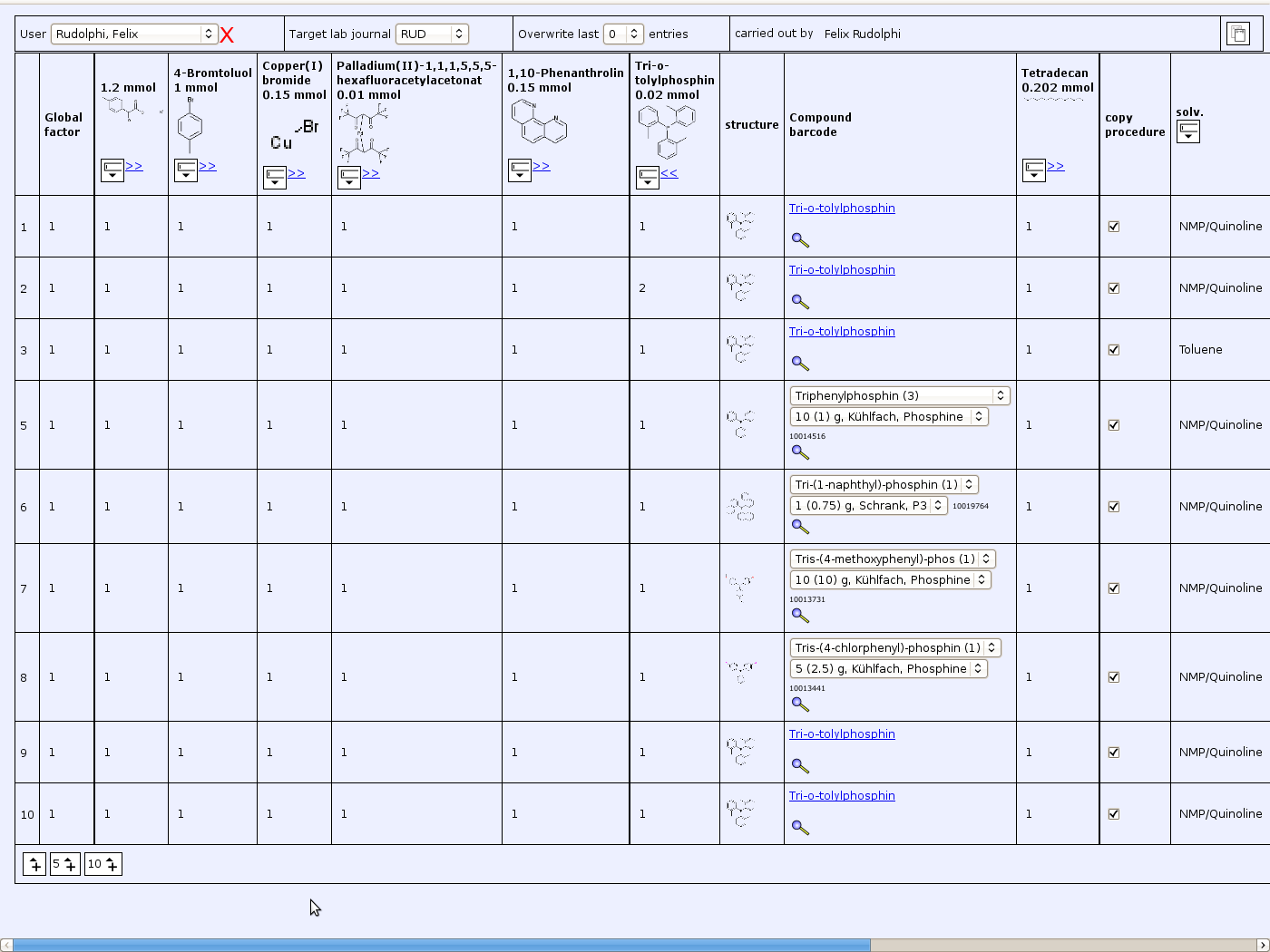
Task: Open 10 (1) g, Kühlfach, Phosphine dropdown
Action: coord(889,417)
